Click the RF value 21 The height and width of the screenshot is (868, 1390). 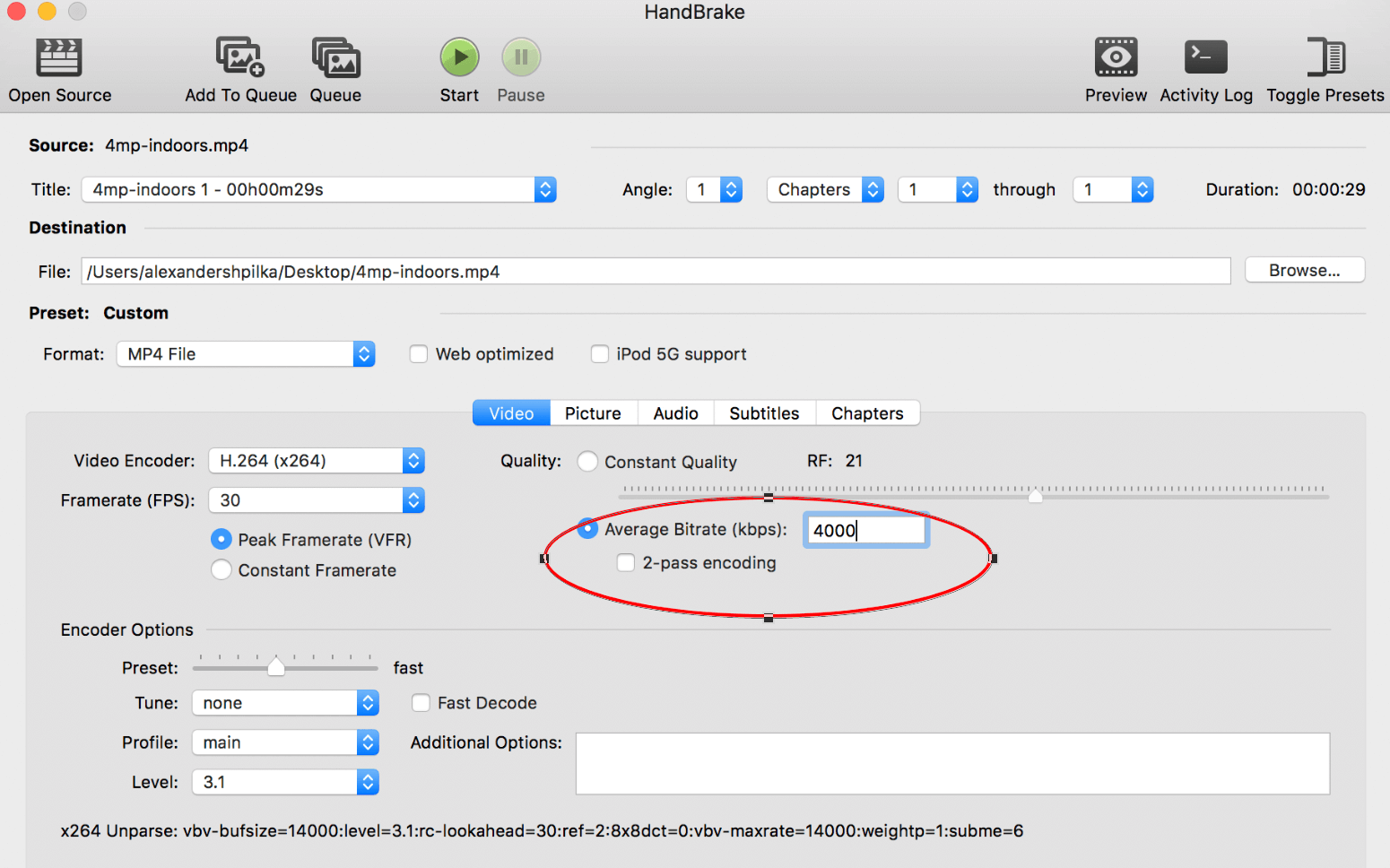click(x=854, y=460)
